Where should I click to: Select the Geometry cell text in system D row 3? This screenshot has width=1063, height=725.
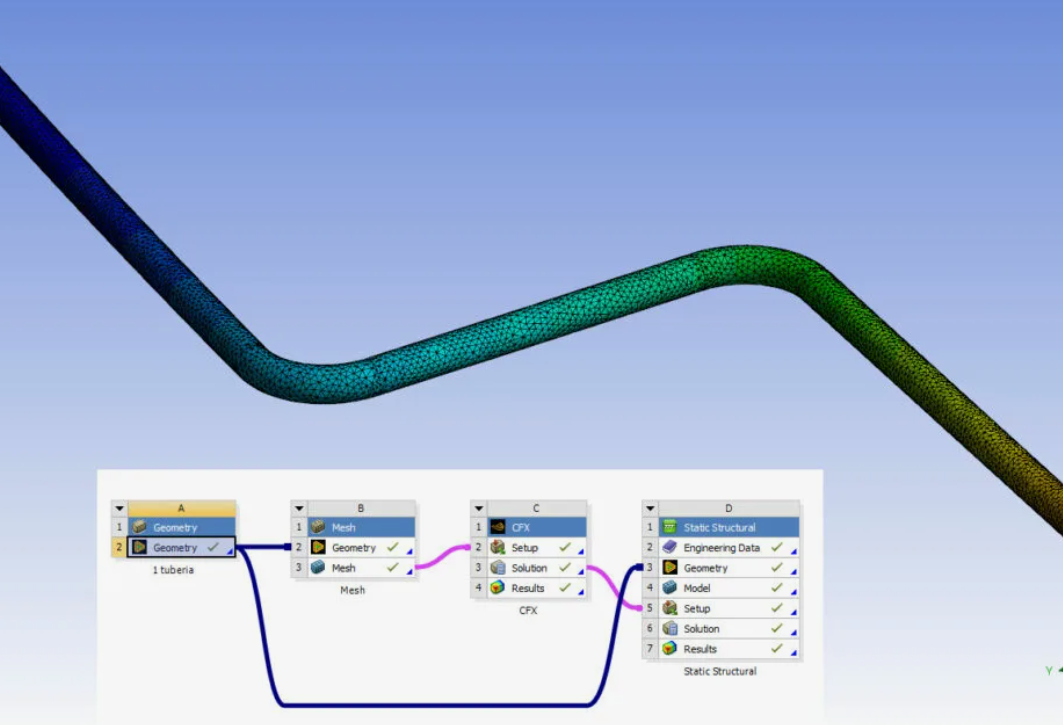[706, 568]
